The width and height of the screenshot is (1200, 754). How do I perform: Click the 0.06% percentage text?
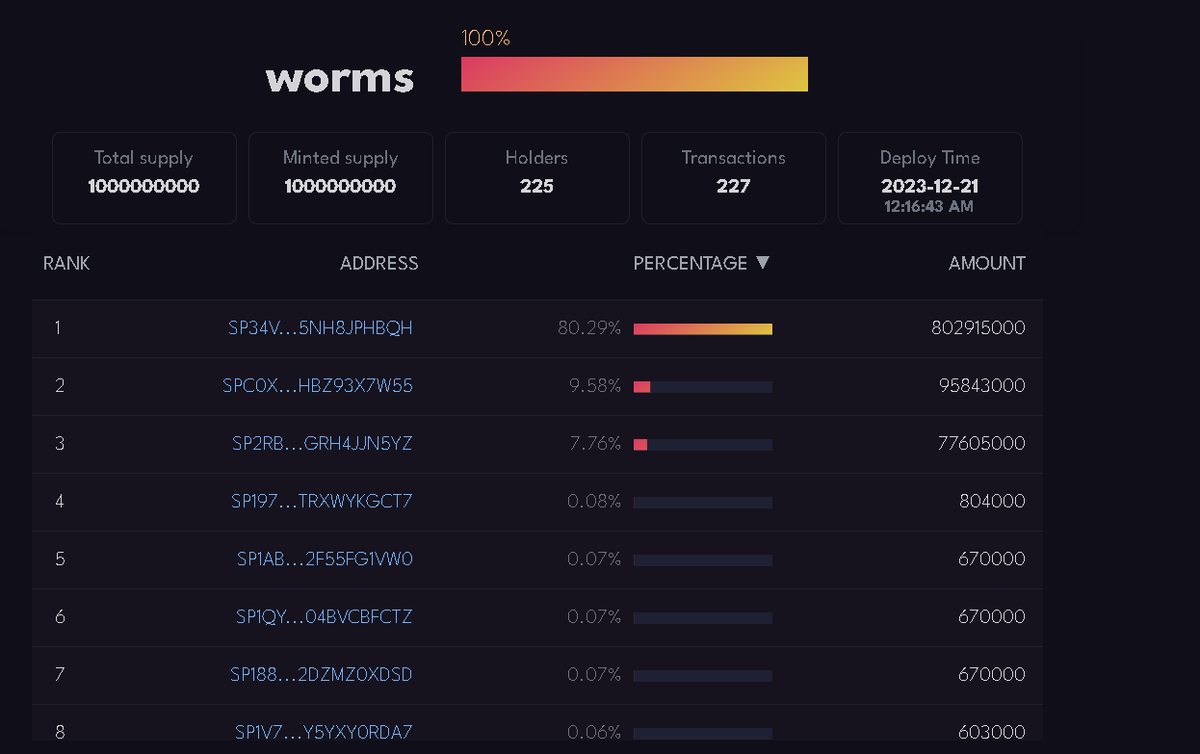pyautogui.click(x=594, y=733)
